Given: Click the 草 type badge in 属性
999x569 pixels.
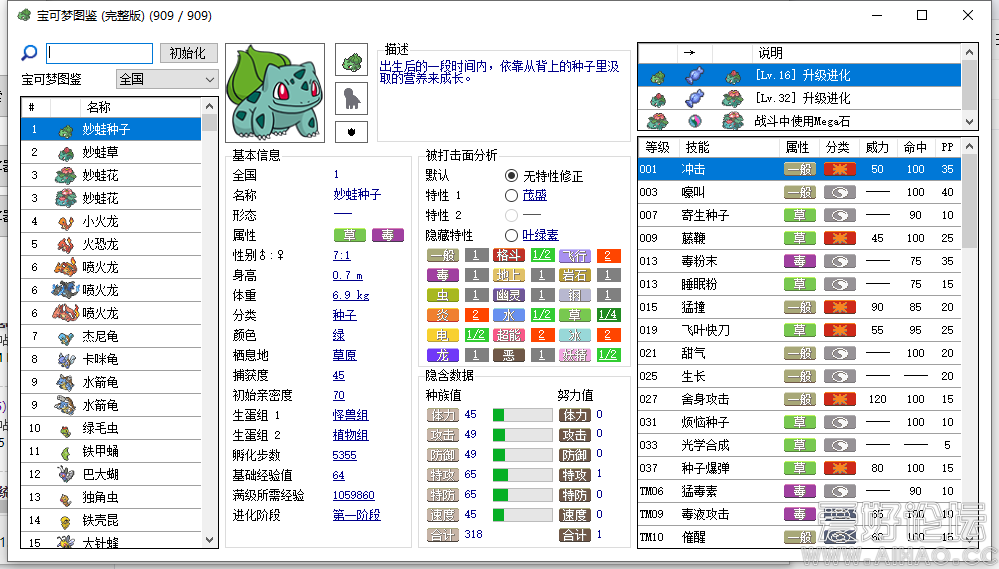Looking at the screenshot, I should point(350,235).
